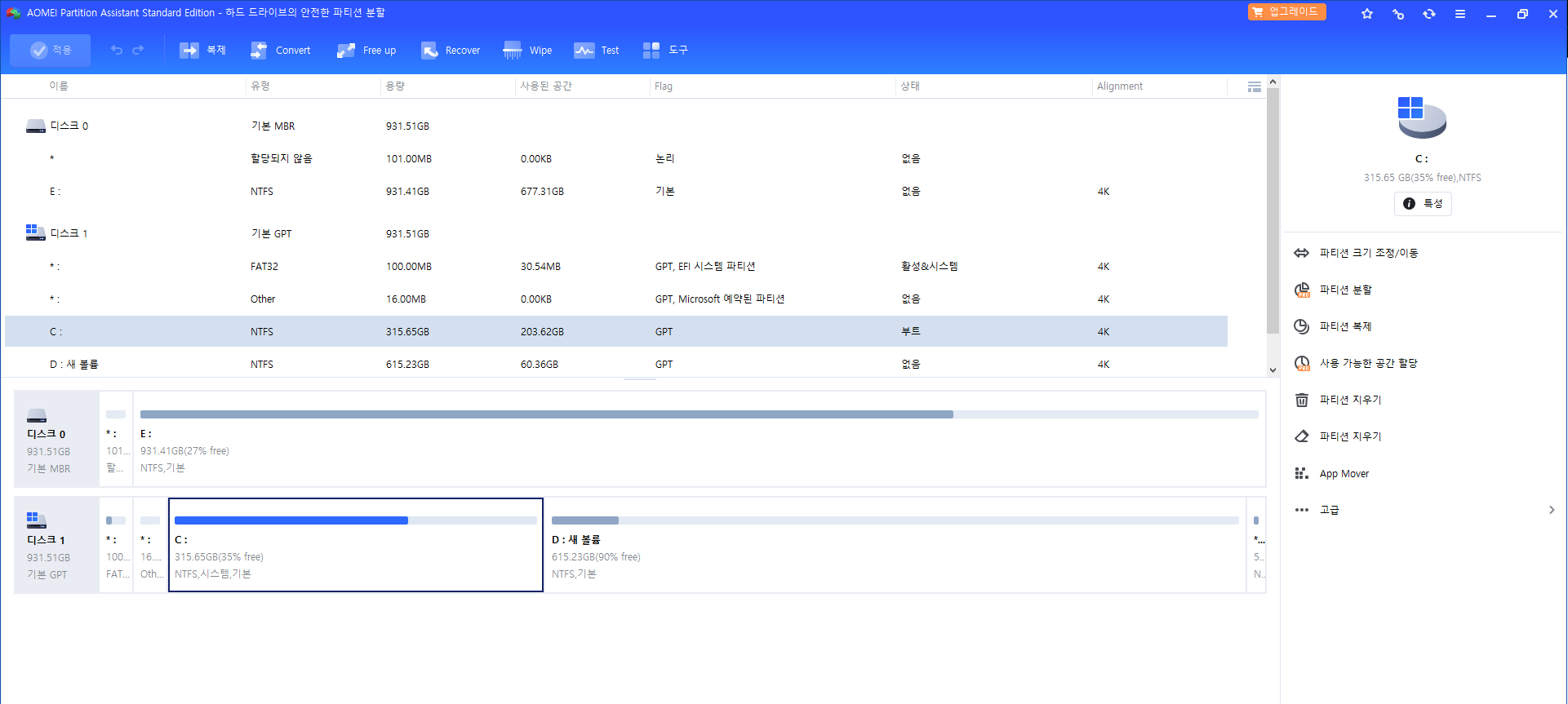Click the 디스크 0 block in disk map

[x=56, y=439]
